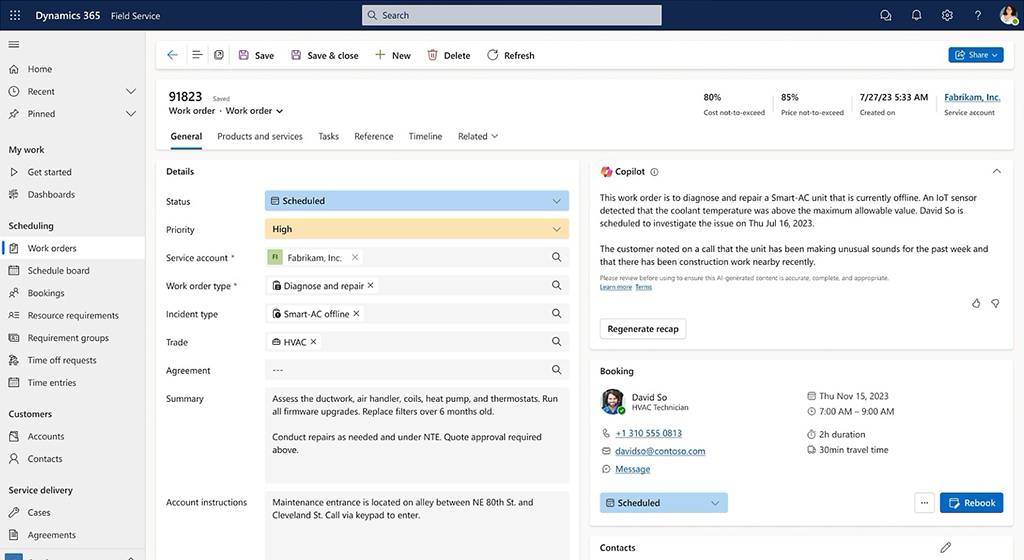
Task: Open the Status Scheduled dropdown
Action: pos(417,201)
